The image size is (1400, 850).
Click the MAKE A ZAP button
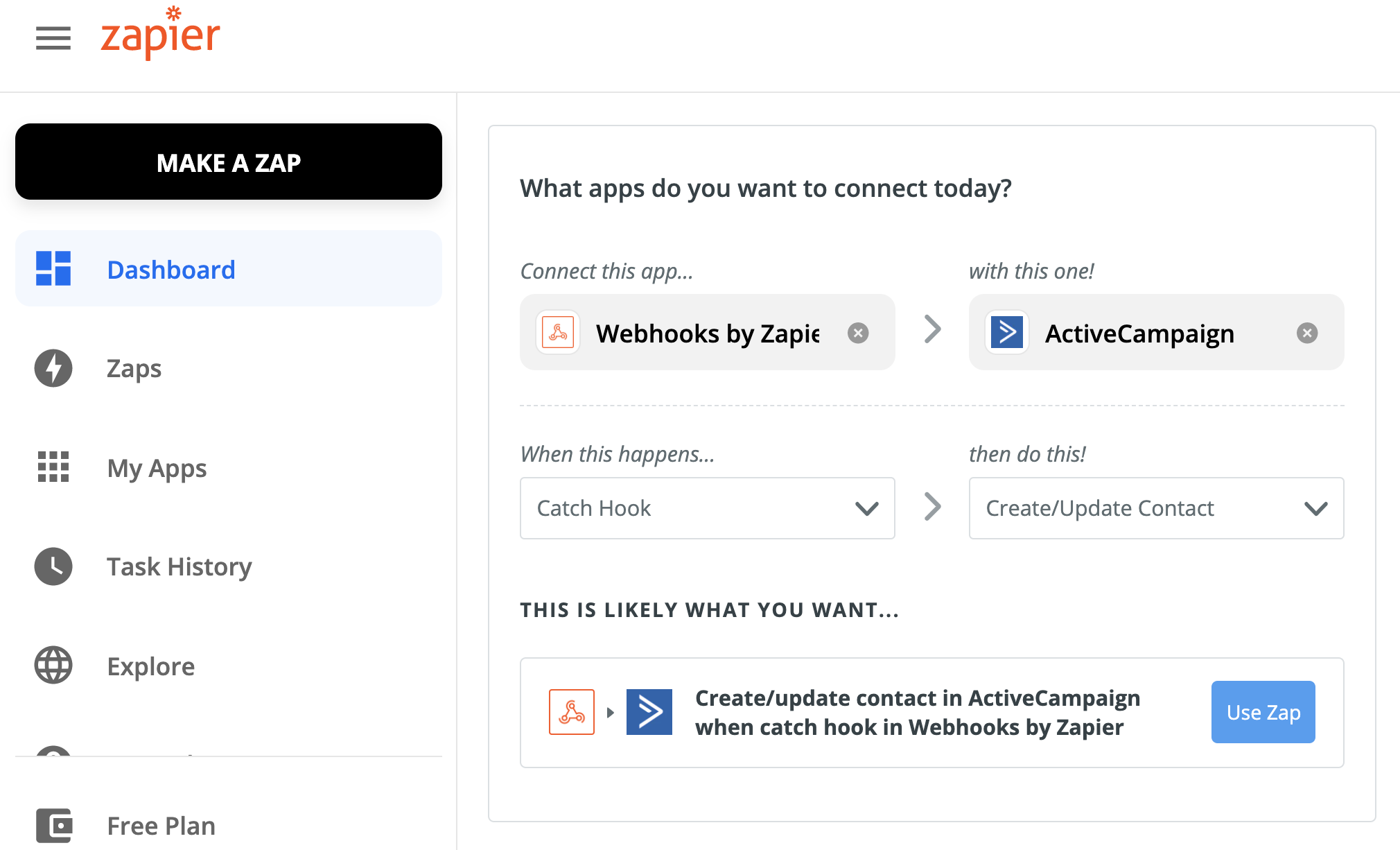click(229, 162)
